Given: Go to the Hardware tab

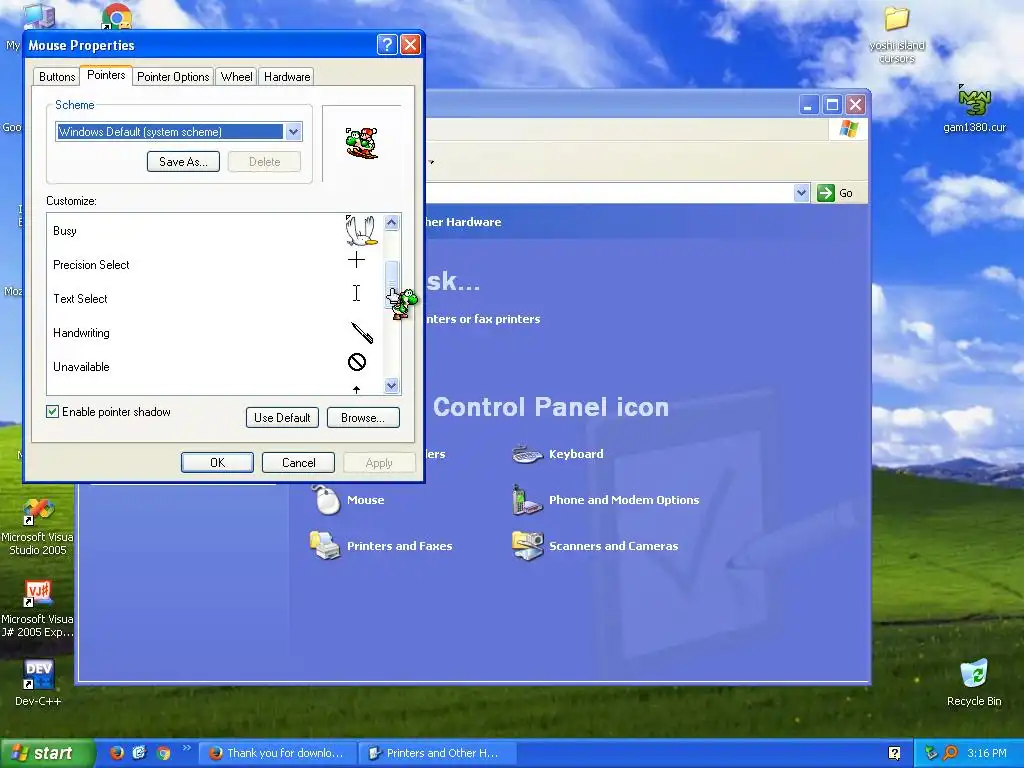Looking at the screenshot, I should click(287, 77).
